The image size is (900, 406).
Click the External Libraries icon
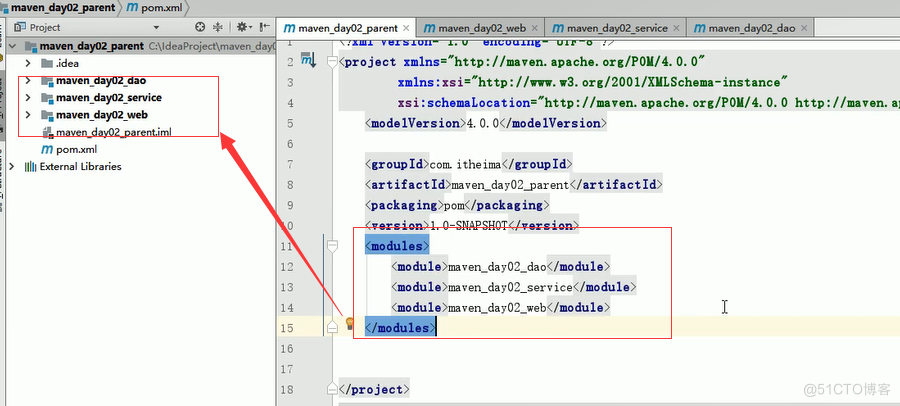(30, 167)
